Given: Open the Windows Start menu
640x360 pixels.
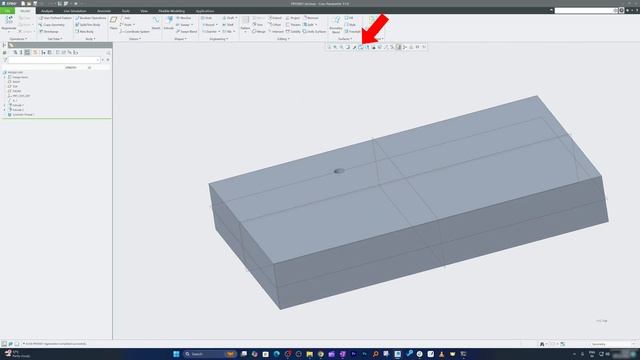Looking at the screenshot, I should 176,354.
